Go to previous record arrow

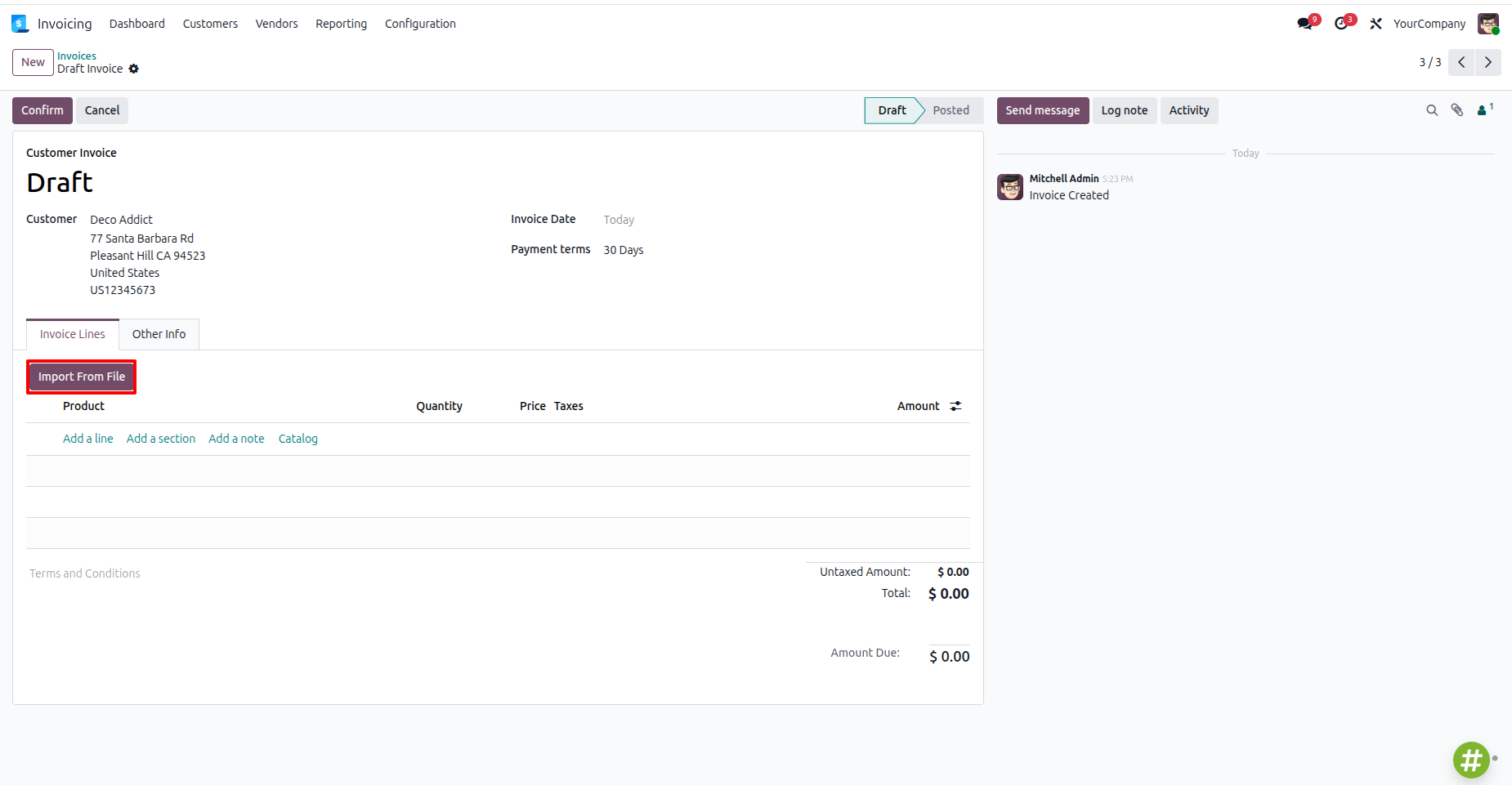click(1461, 62)
